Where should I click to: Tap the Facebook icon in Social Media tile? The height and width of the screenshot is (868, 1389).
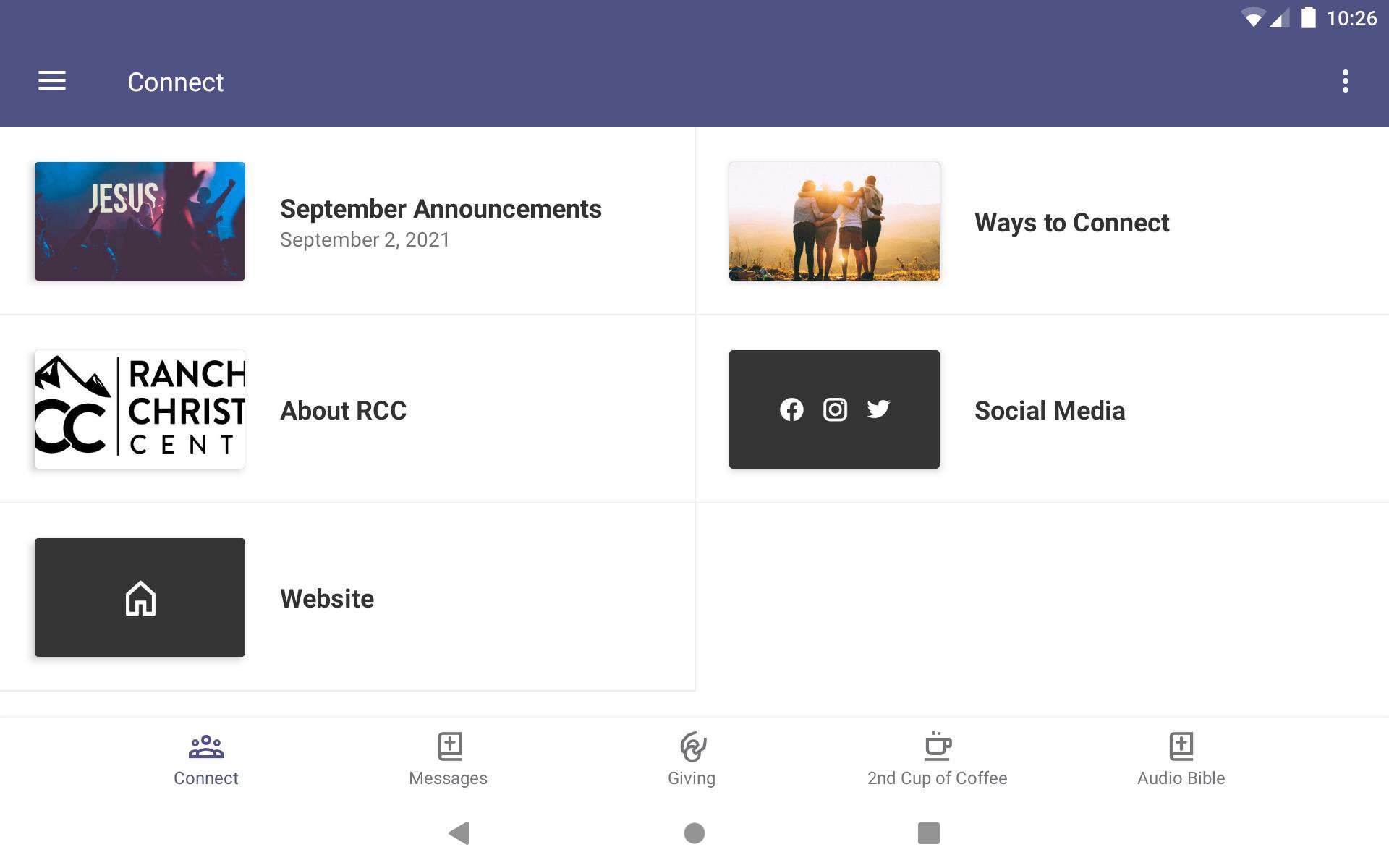[x=791, y=409]
